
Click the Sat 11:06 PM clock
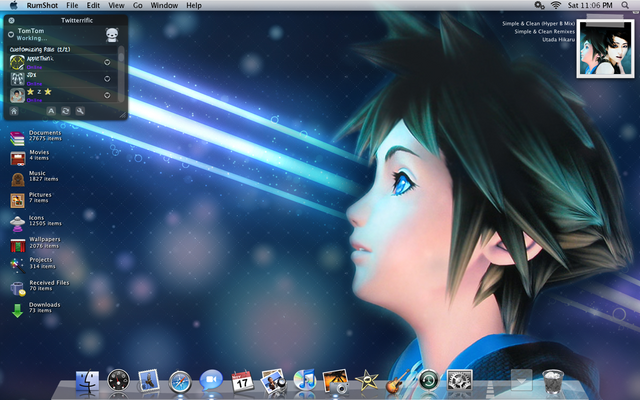590,5
